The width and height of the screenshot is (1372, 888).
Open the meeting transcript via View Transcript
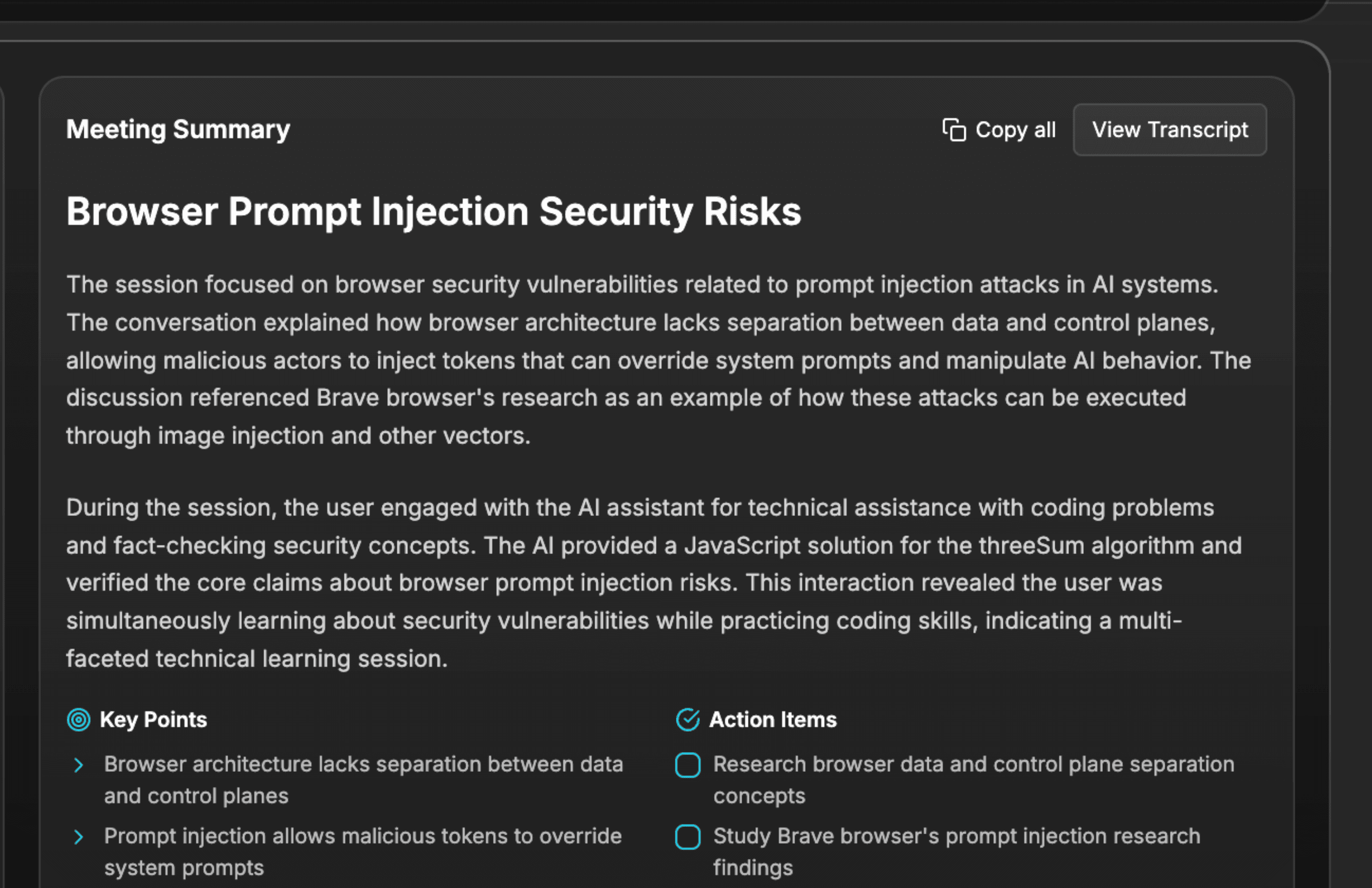click(x=1169, y=130)
